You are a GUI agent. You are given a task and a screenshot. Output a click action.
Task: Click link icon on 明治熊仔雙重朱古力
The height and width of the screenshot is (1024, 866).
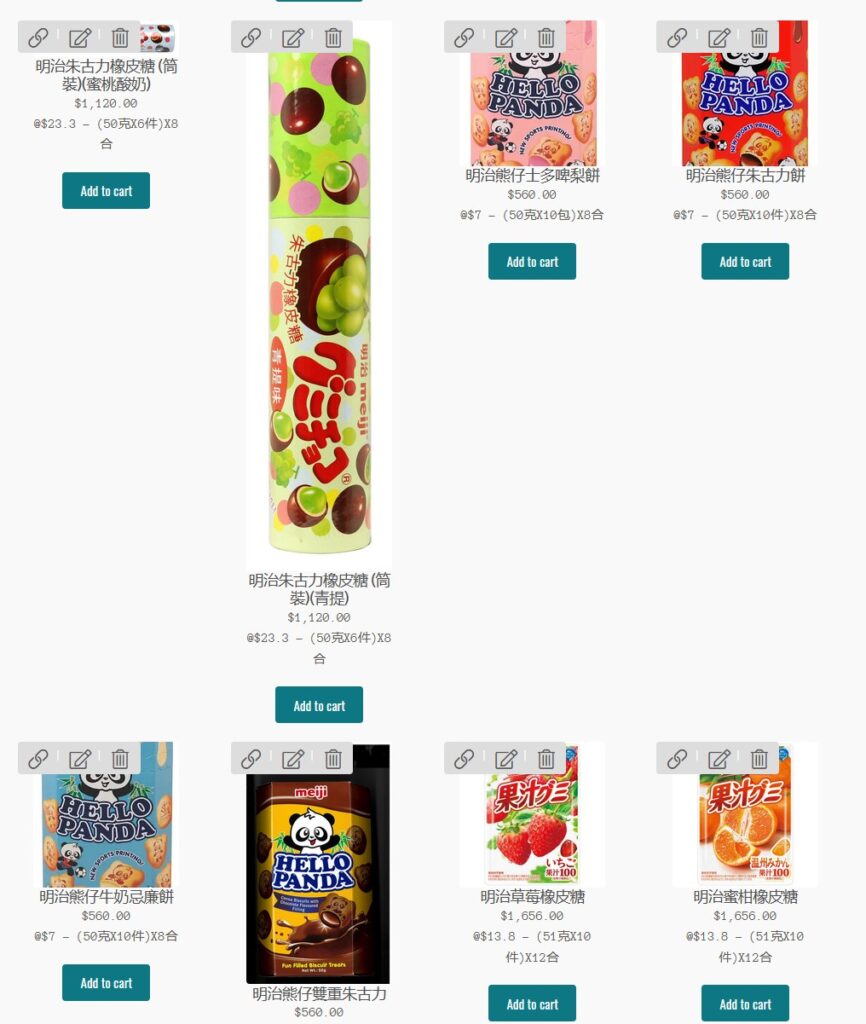[251, 759]
